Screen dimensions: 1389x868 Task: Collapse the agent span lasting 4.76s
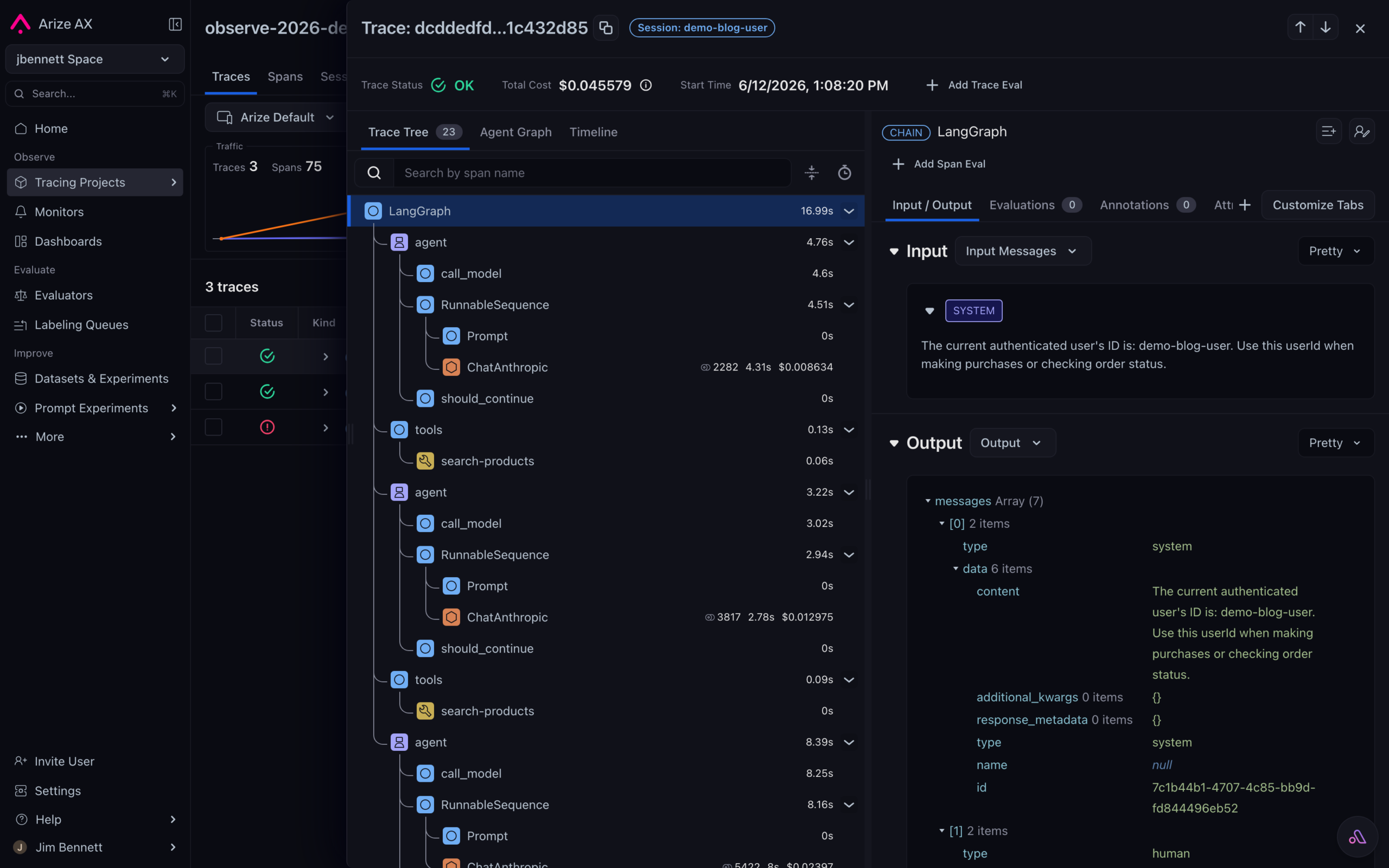click(849, 242)
